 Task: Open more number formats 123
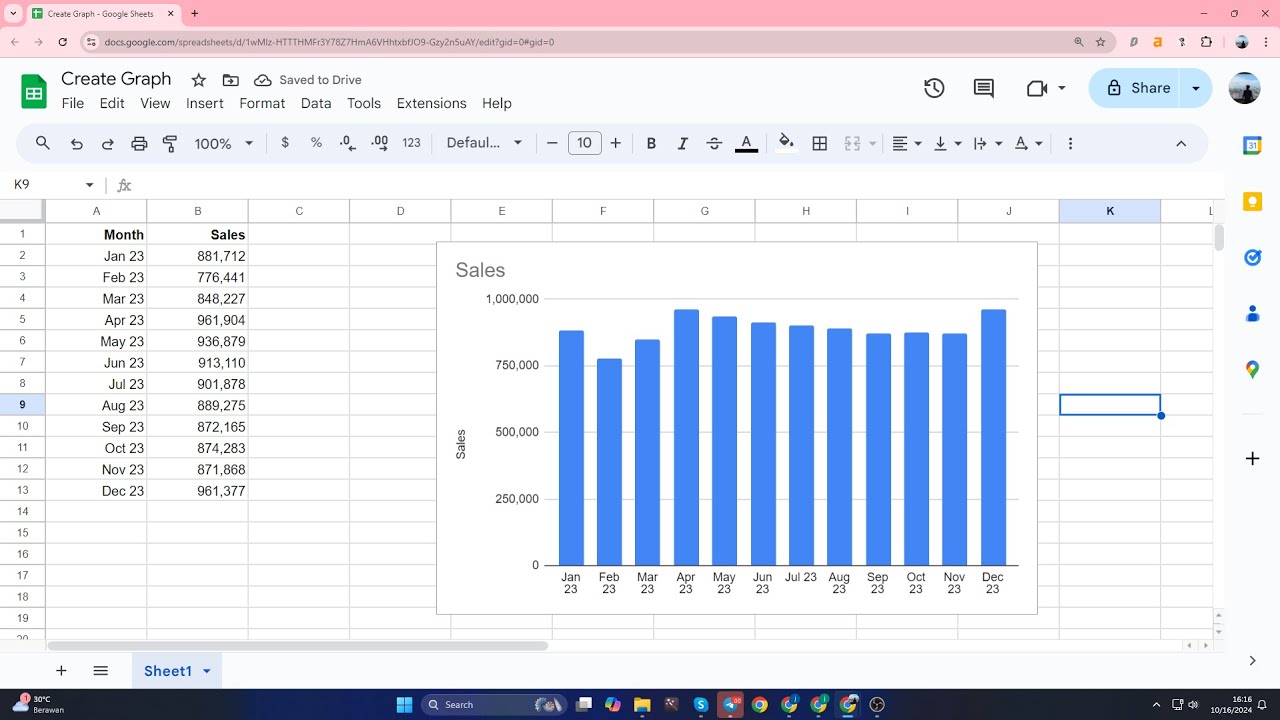pyautogui.click(x=411, y=143)
